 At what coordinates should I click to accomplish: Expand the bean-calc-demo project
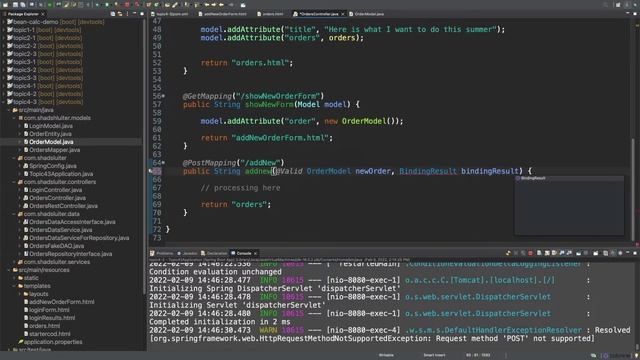(4, 22)
